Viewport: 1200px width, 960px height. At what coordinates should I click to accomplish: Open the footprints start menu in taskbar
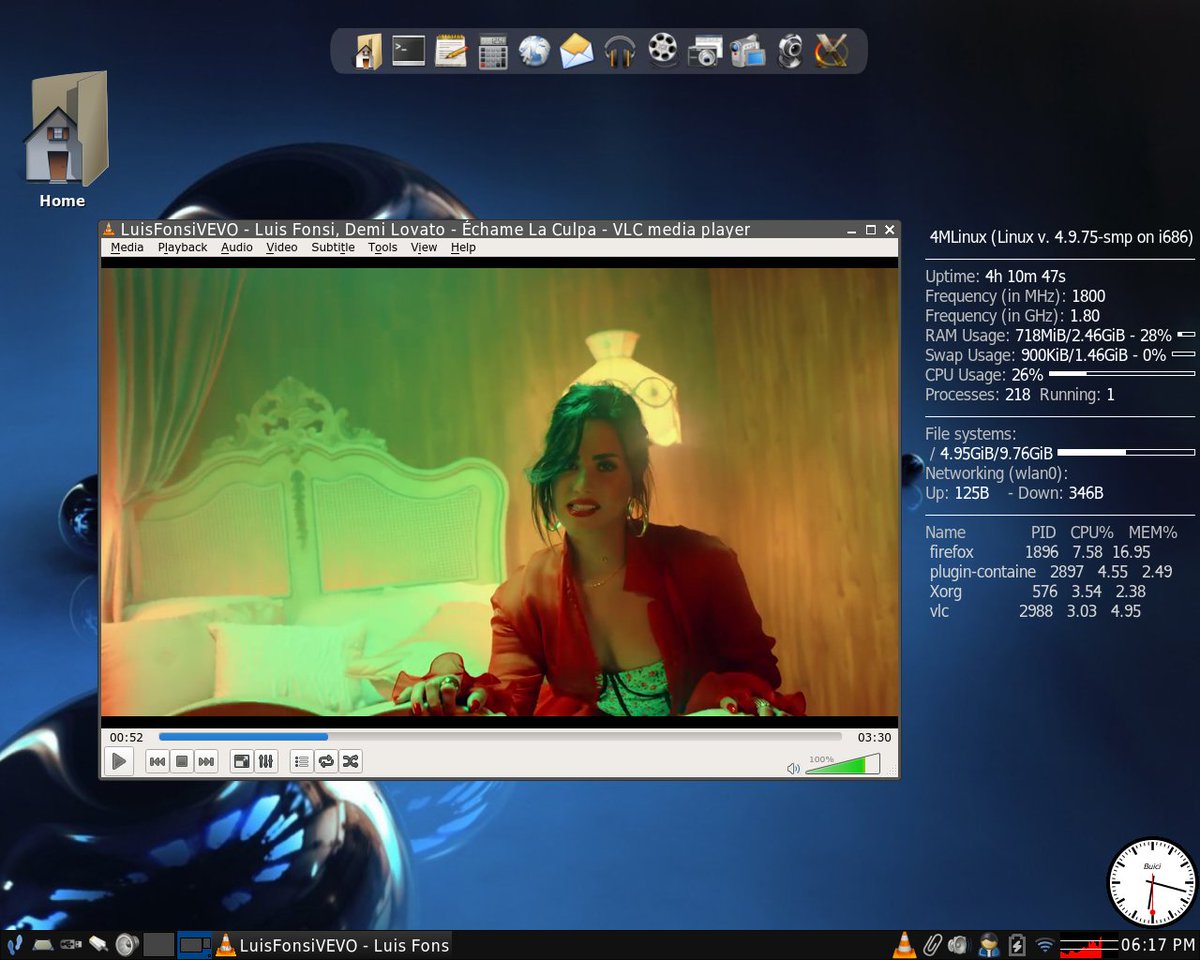click(14, 944)
